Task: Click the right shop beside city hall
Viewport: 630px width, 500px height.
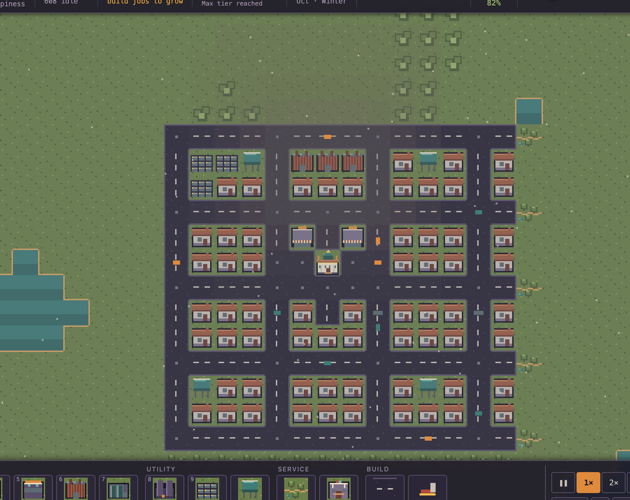Action: point(353,237)
